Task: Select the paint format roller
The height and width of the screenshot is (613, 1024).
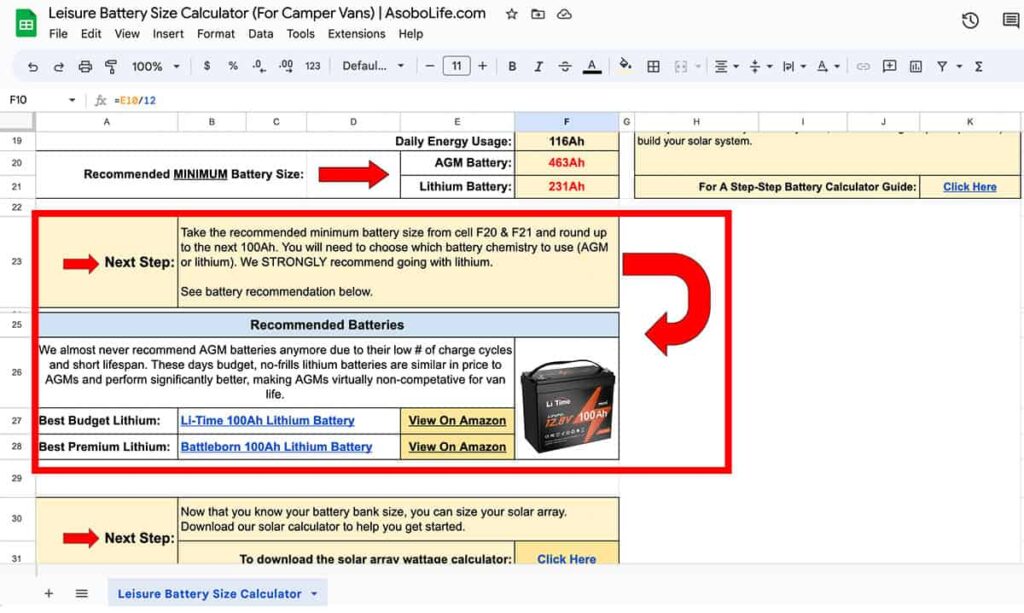Action: click(111, 67)
